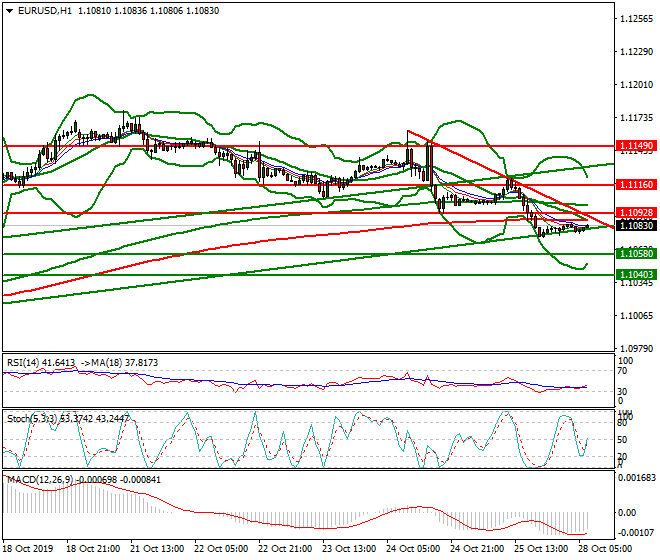660x560 pixels.
Task: Click the Stochastic 50 level scale value
Action: [622, 440]
